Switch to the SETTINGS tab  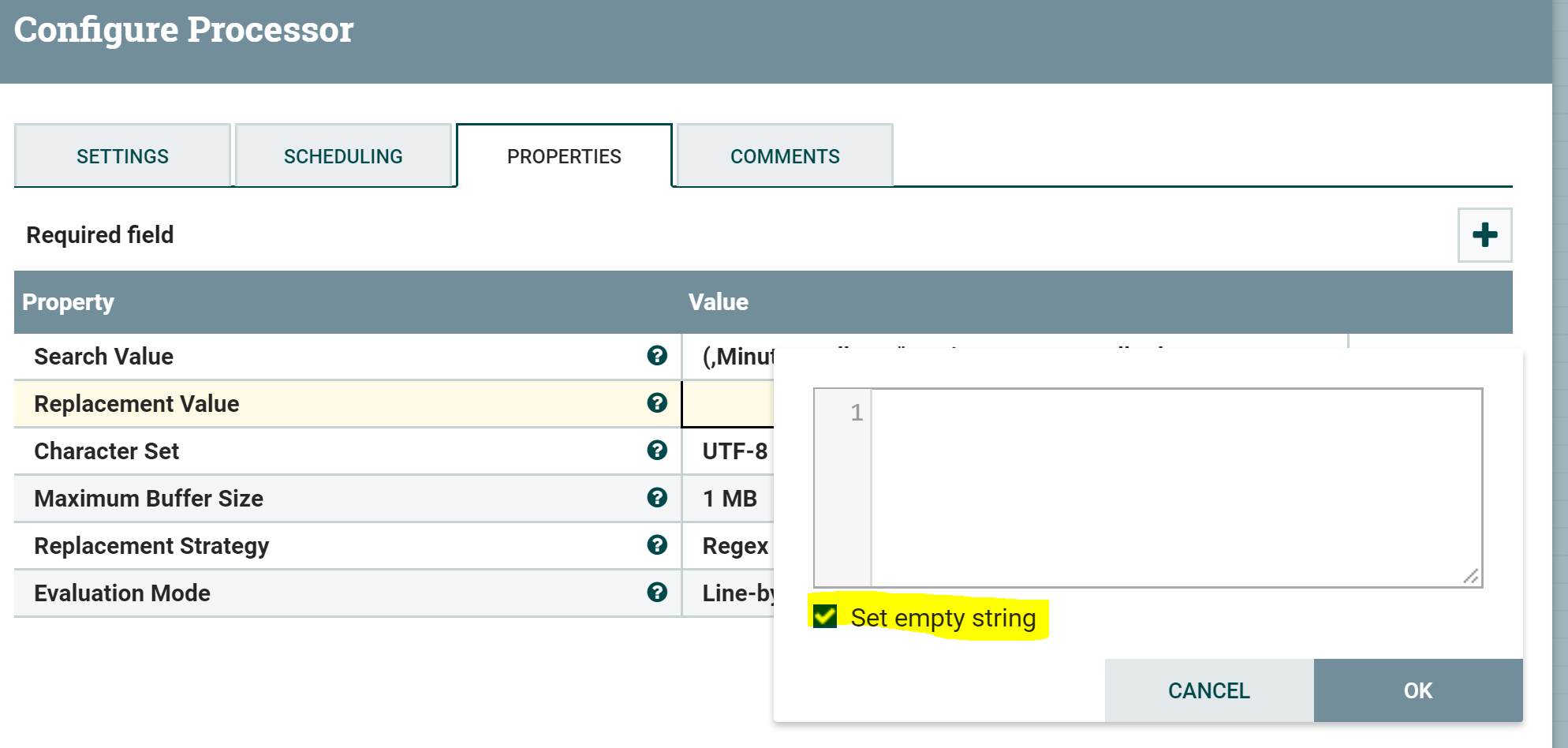pyautogui.click(x=122, y=155)
